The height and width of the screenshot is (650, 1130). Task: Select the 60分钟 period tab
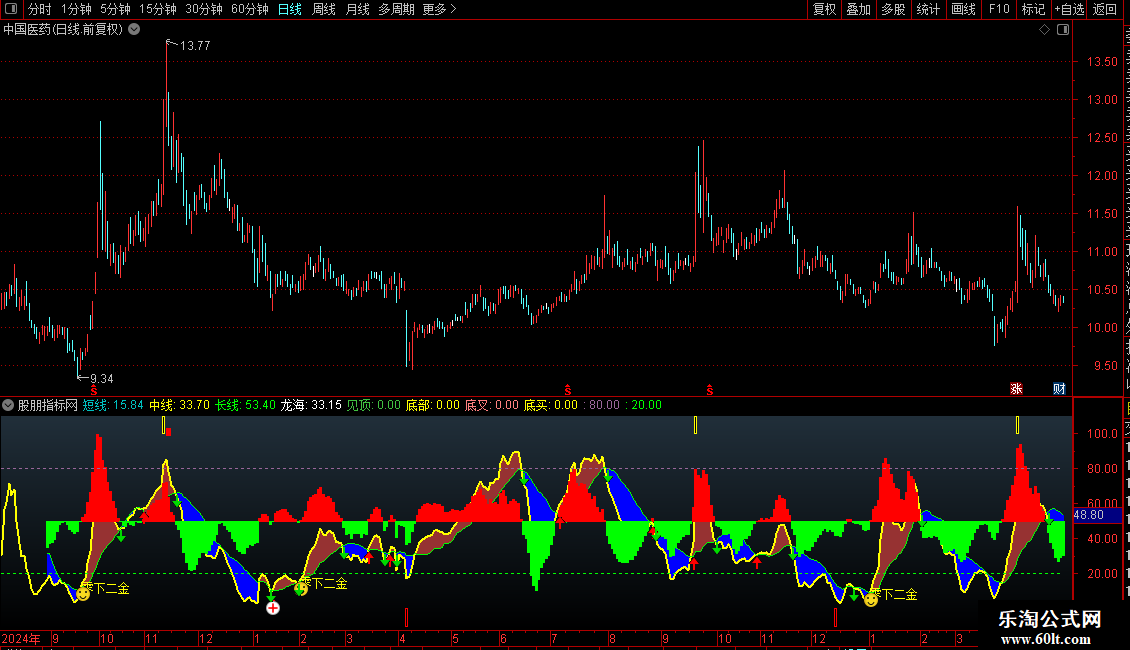coord(250,9)
